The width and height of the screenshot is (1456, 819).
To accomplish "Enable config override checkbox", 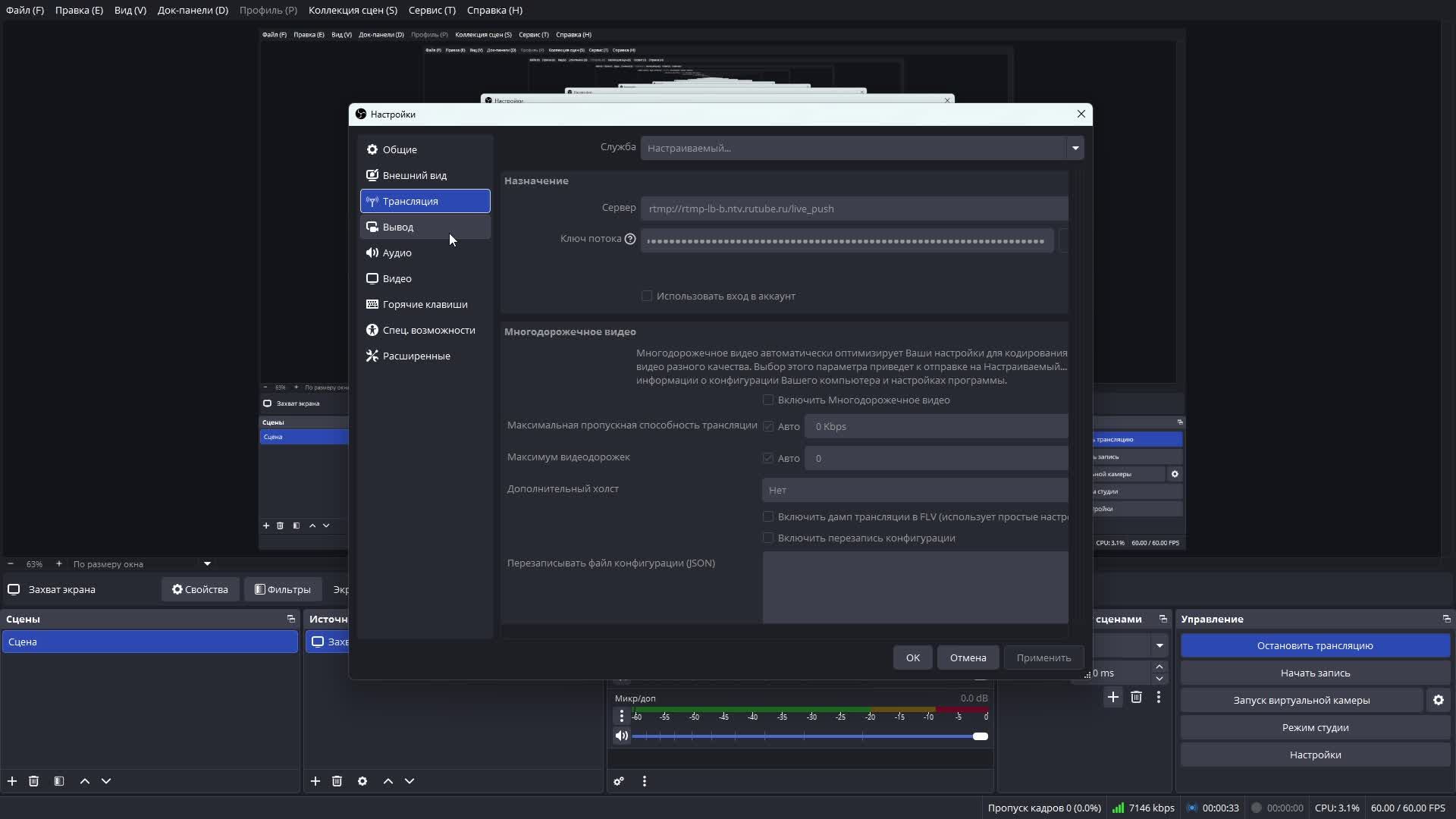I will tap(768, 538).
